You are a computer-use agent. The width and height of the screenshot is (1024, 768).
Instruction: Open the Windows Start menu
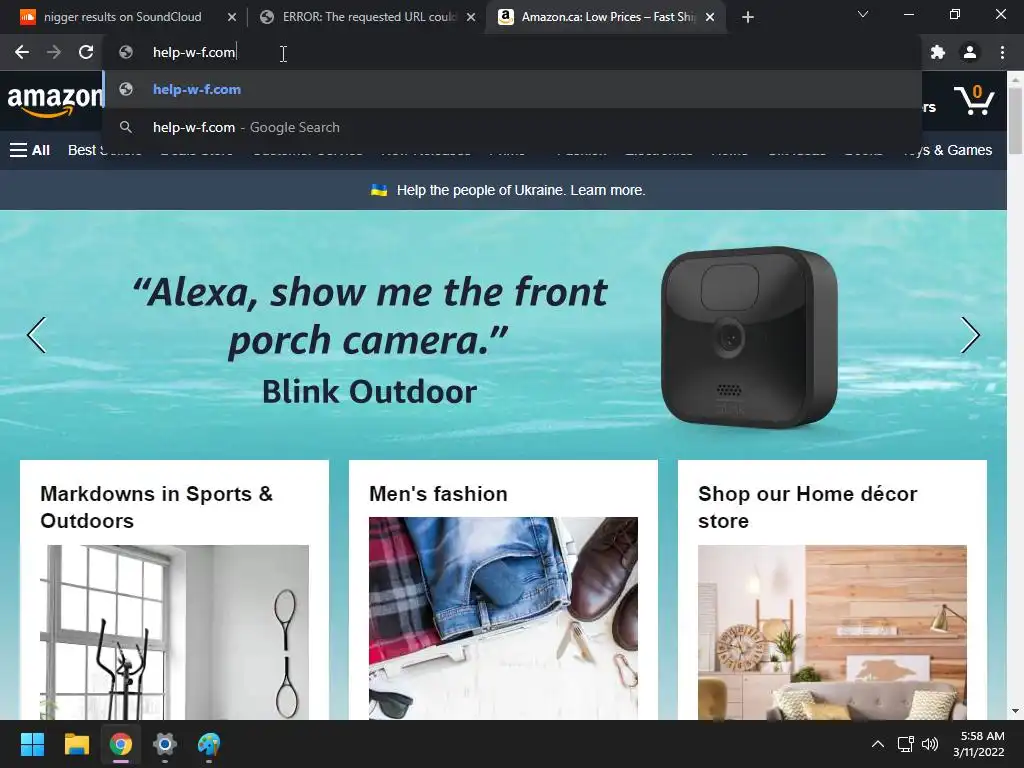(x=32, y=744)
